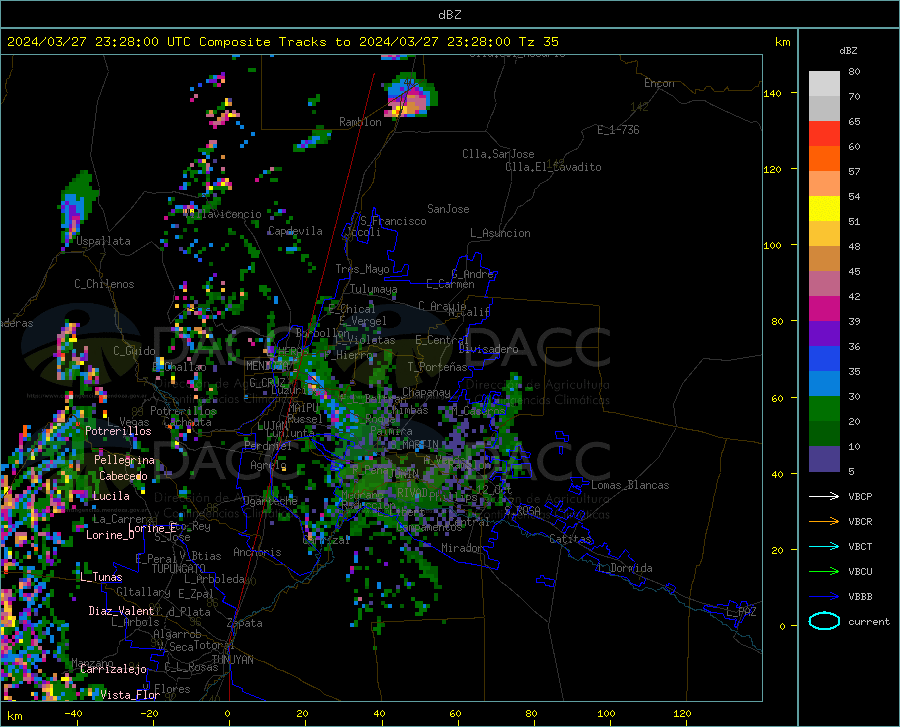Select the 'Pellegrina' location label
Image resolution: width=900 pixels, height=727 pixels.
point(124,460)
